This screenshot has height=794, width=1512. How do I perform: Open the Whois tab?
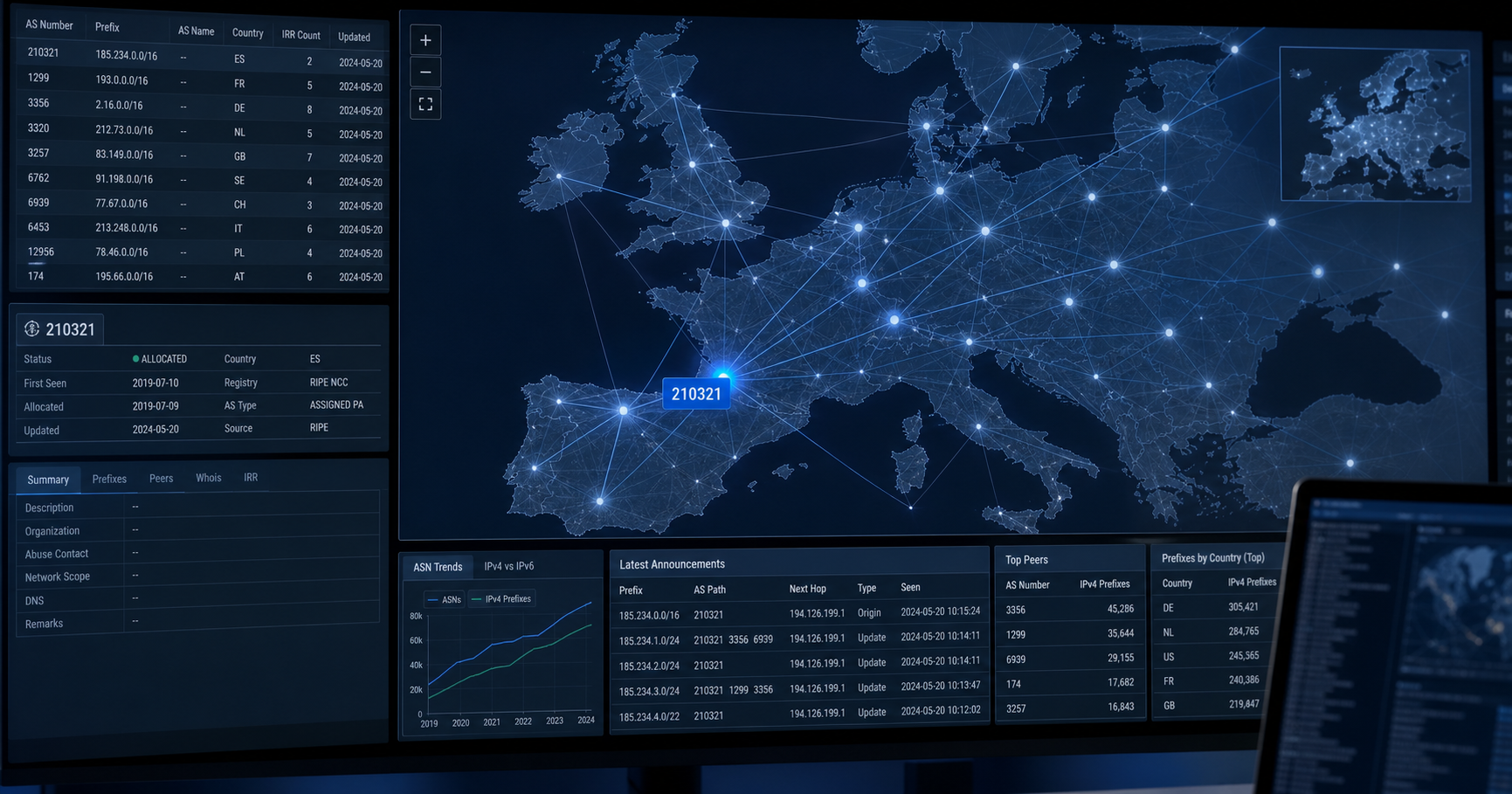point(209,478)
